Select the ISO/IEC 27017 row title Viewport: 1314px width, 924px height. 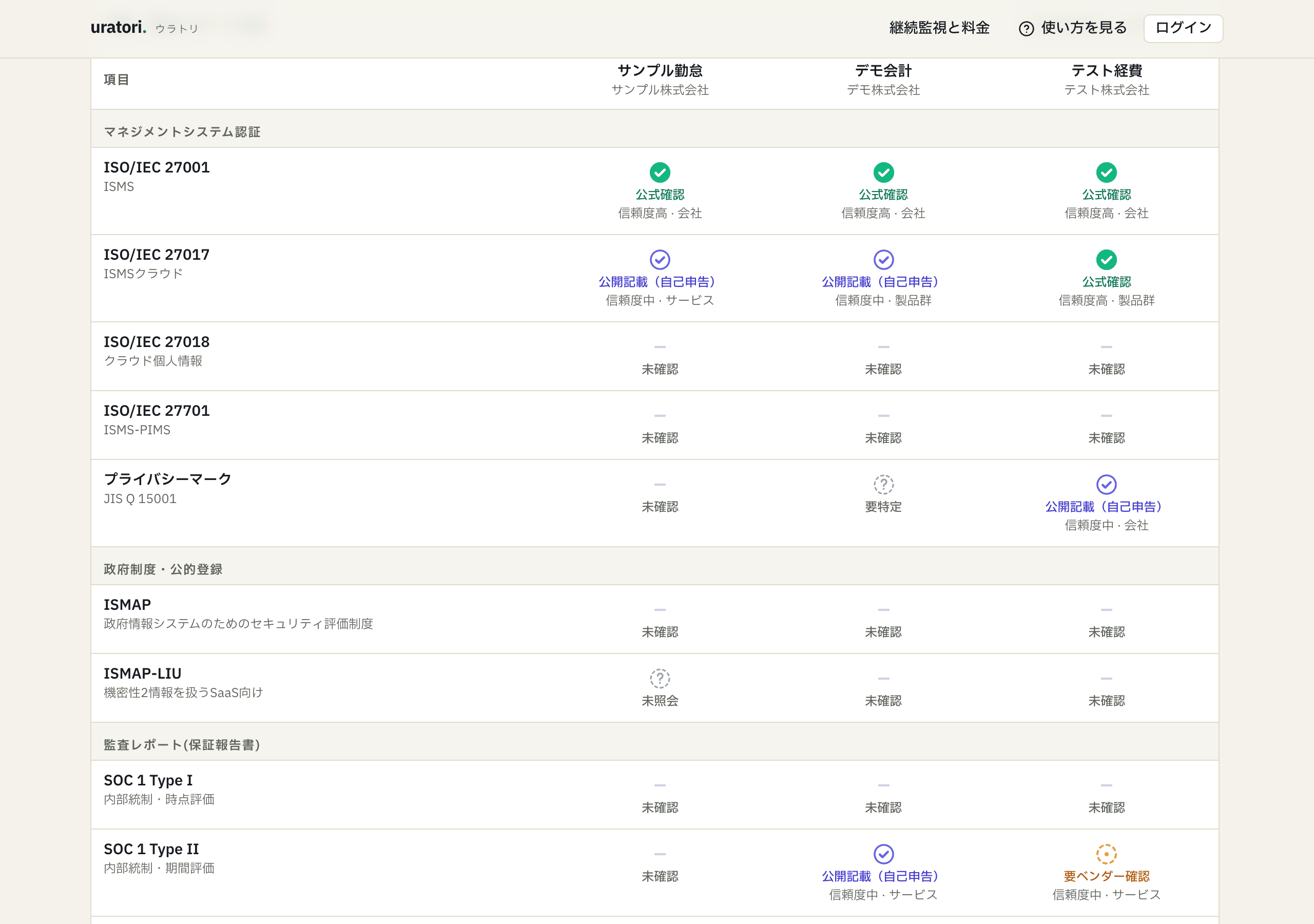click(x=157, y=254)
